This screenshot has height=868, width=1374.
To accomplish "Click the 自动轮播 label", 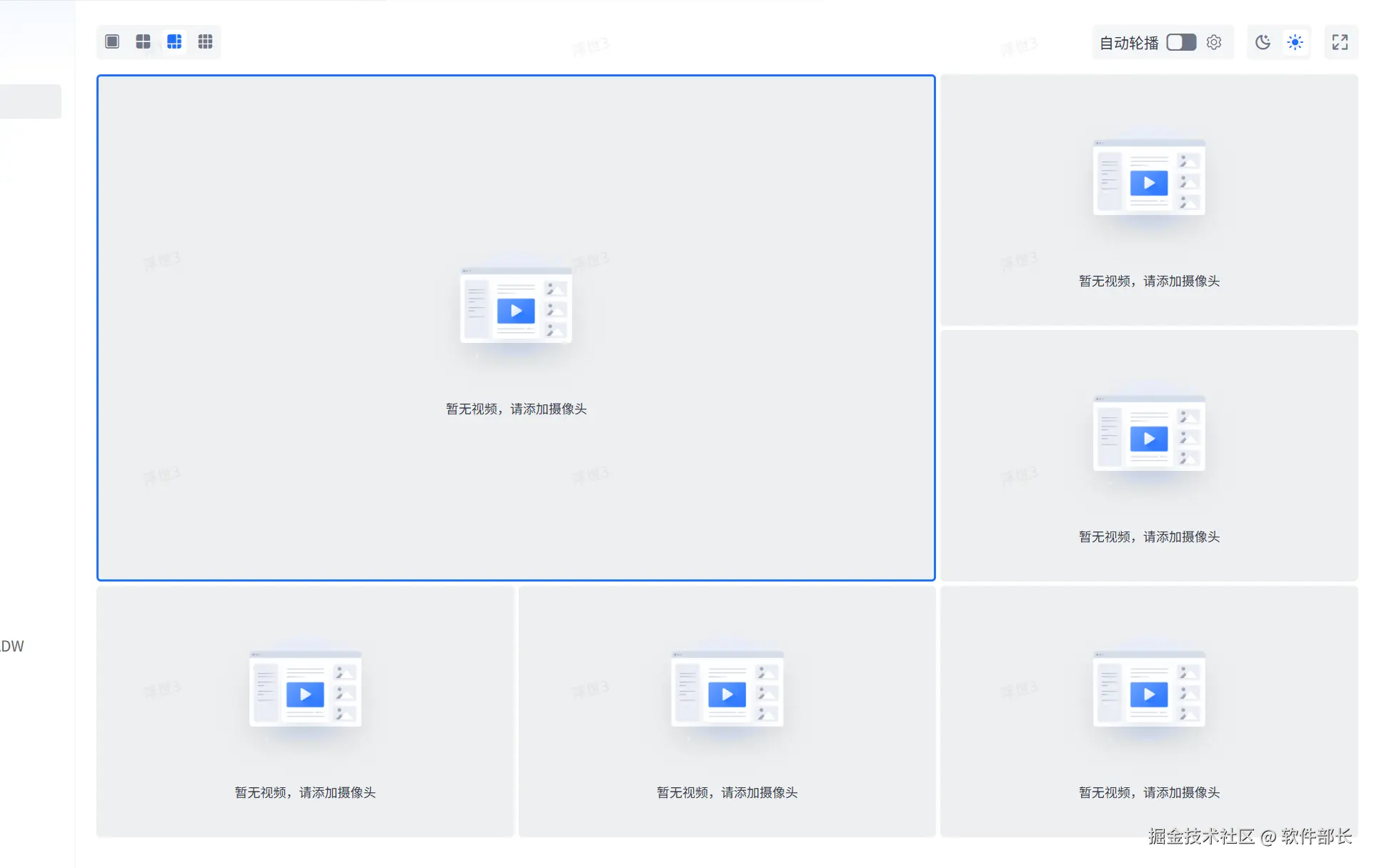I will [x=1129, y=43].
